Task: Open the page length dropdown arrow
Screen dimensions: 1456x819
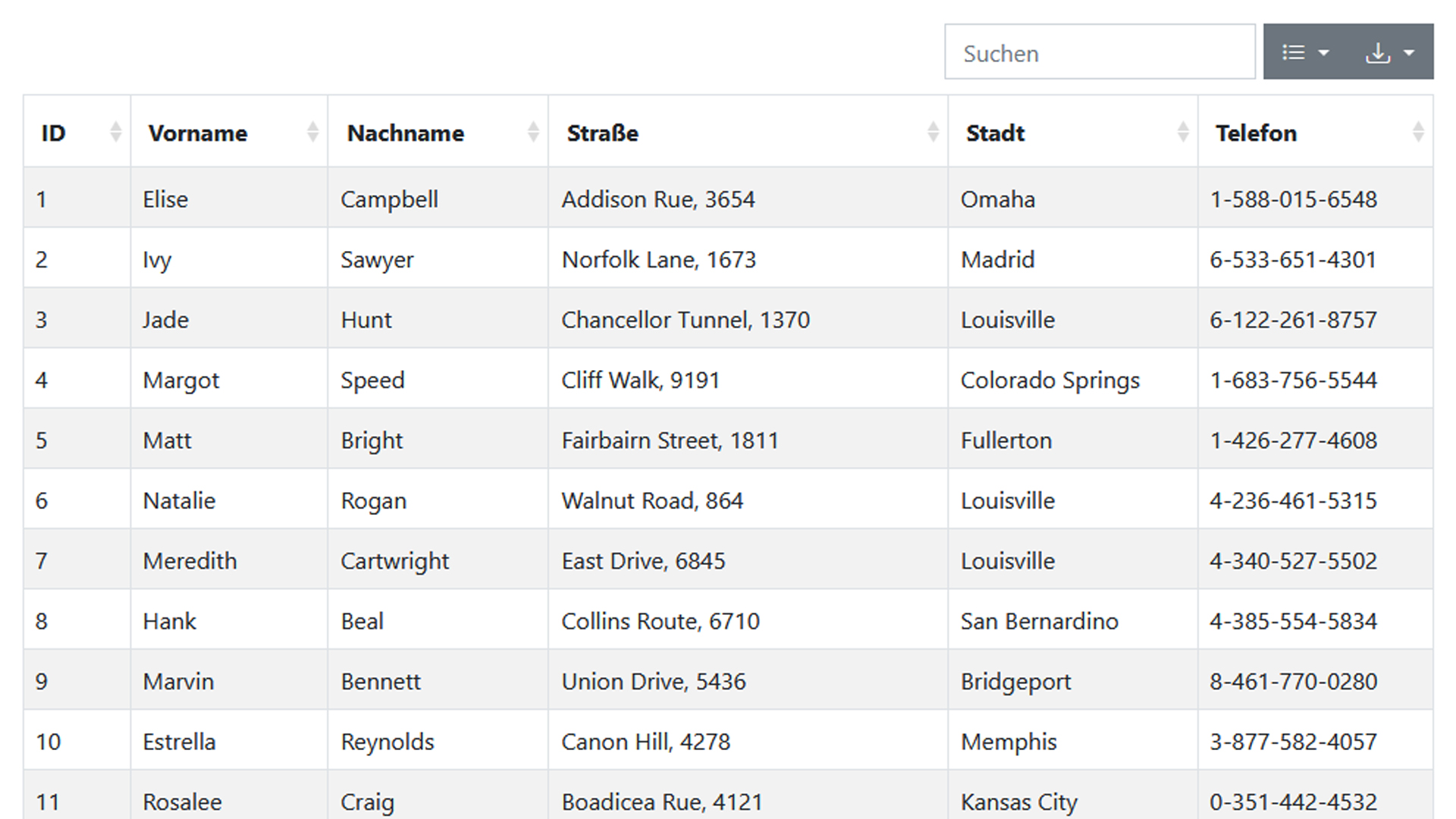Action: [x=1326, y=52]
